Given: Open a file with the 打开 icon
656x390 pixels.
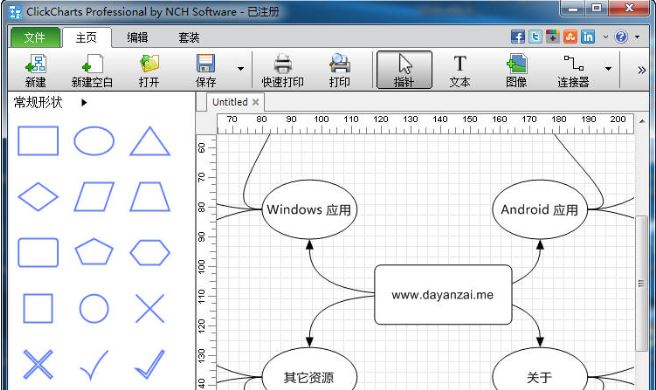Looking at the screenshot, I should (x=149, y=70).
